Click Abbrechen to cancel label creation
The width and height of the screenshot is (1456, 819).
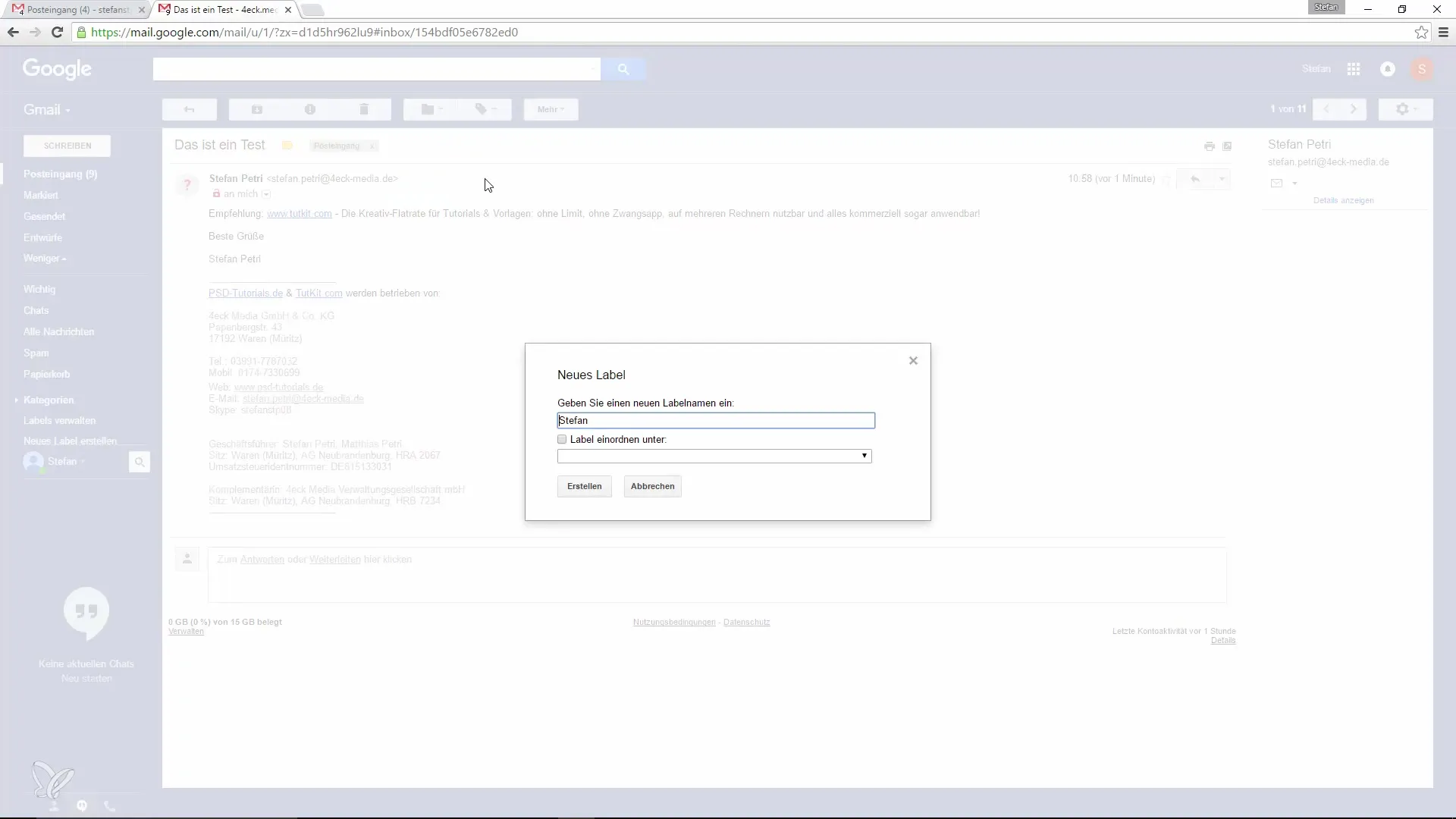point(652,486)
